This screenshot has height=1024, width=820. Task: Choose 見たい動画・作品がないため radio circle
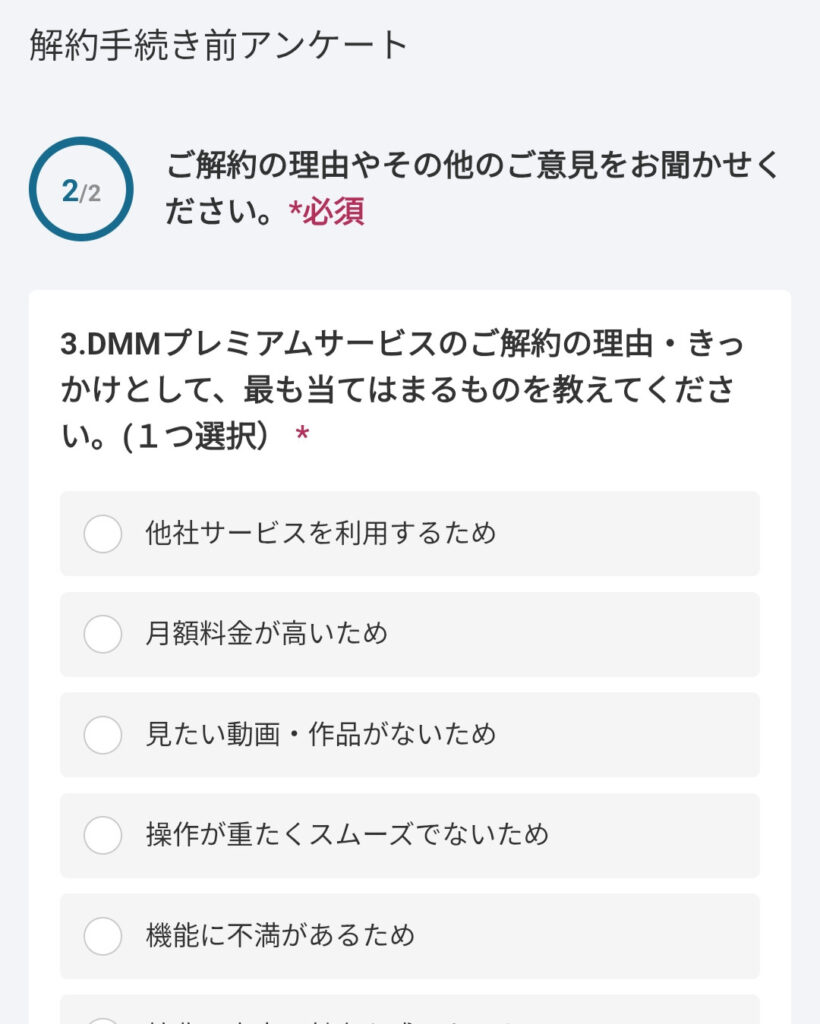tap(103, 735)
